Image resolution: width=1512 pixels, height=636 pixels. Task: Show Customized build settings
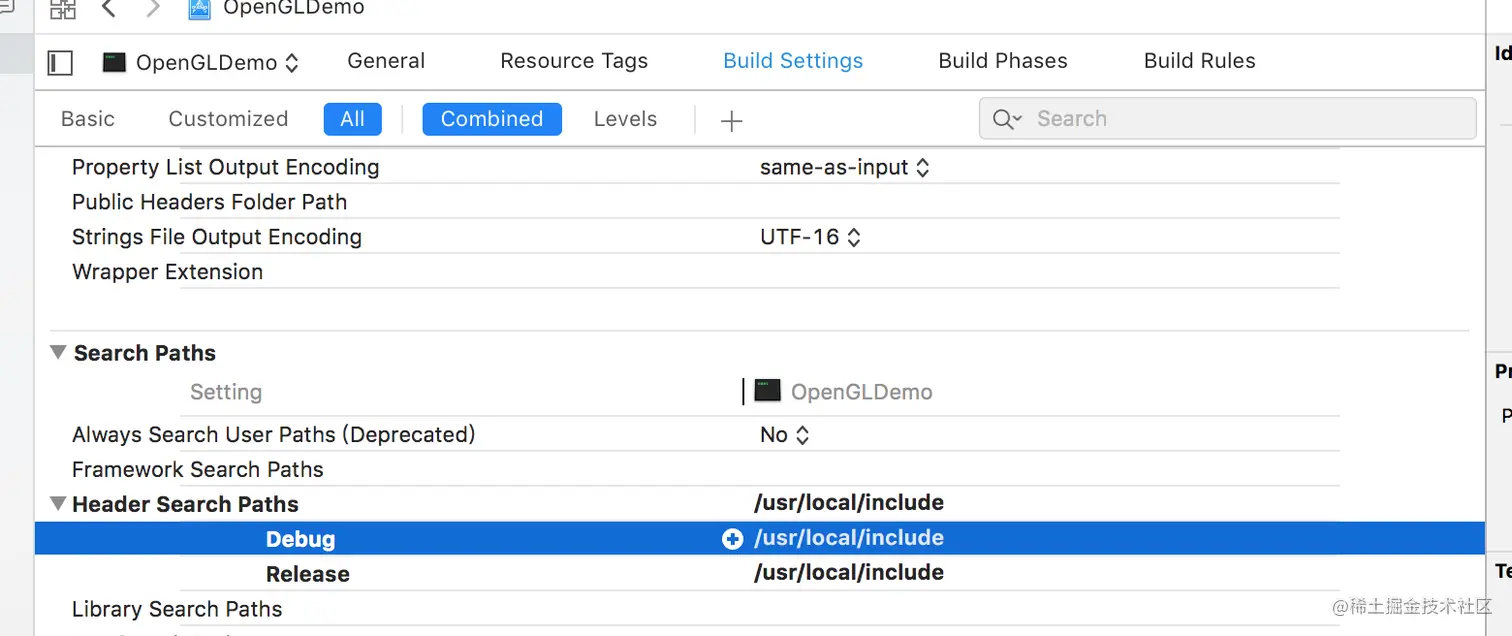[x=228, y=119]
